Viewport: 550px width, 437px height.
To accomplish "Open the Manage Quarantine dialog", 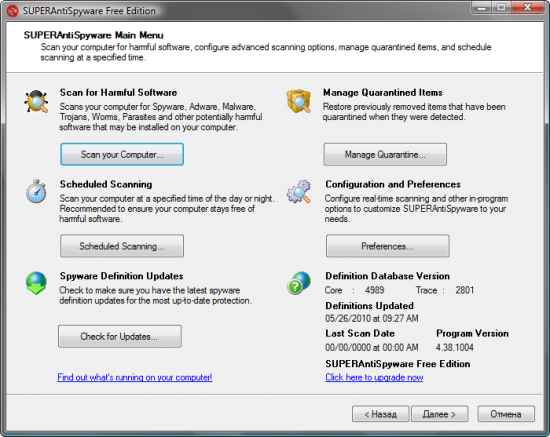I will [385, 154].
